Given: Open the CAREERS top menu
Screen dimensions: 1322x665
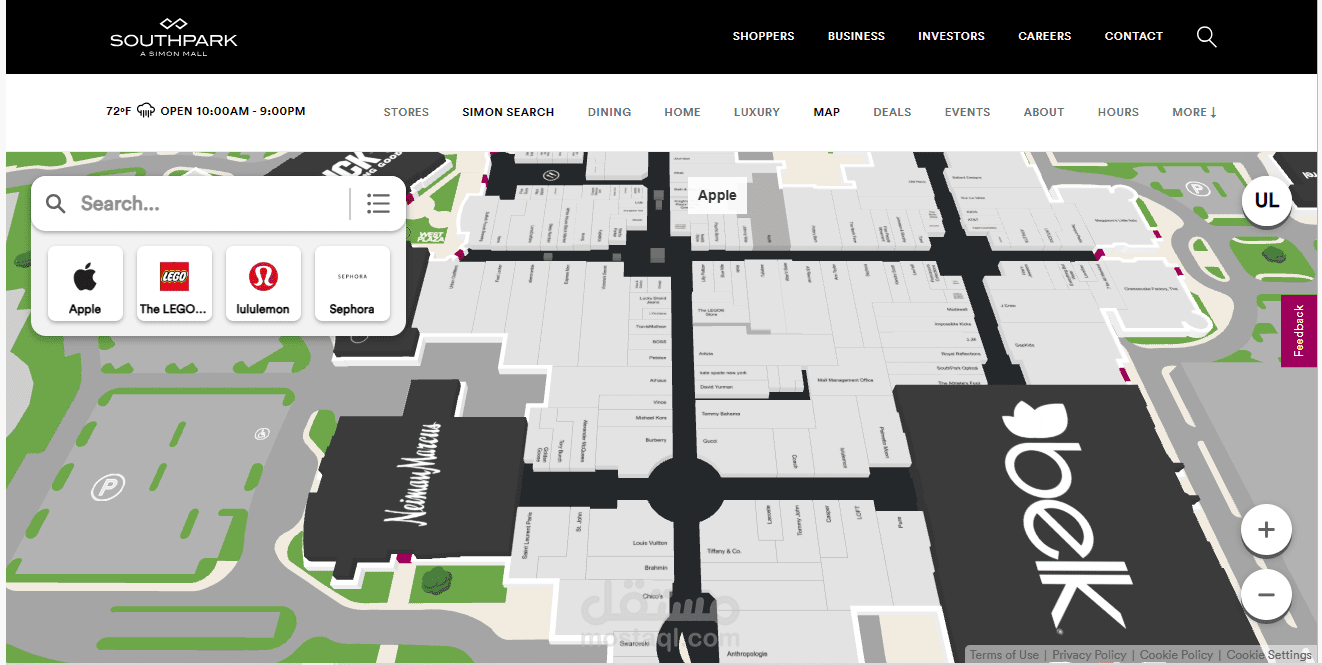Looking at the screenshot, I should click(1044, 36).
